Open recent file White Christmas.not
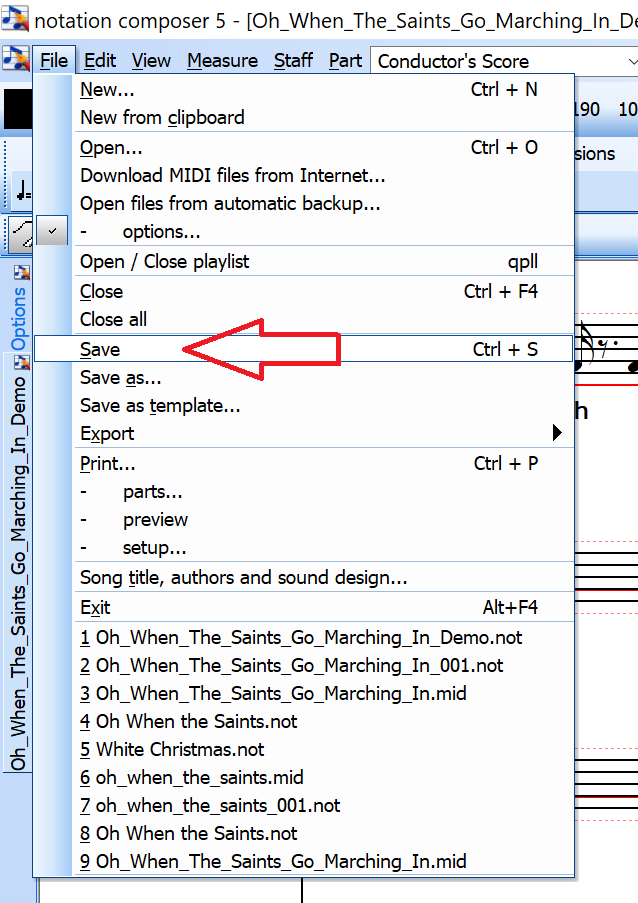The width and height of the screenshot is (638, 903). [180, 749]
